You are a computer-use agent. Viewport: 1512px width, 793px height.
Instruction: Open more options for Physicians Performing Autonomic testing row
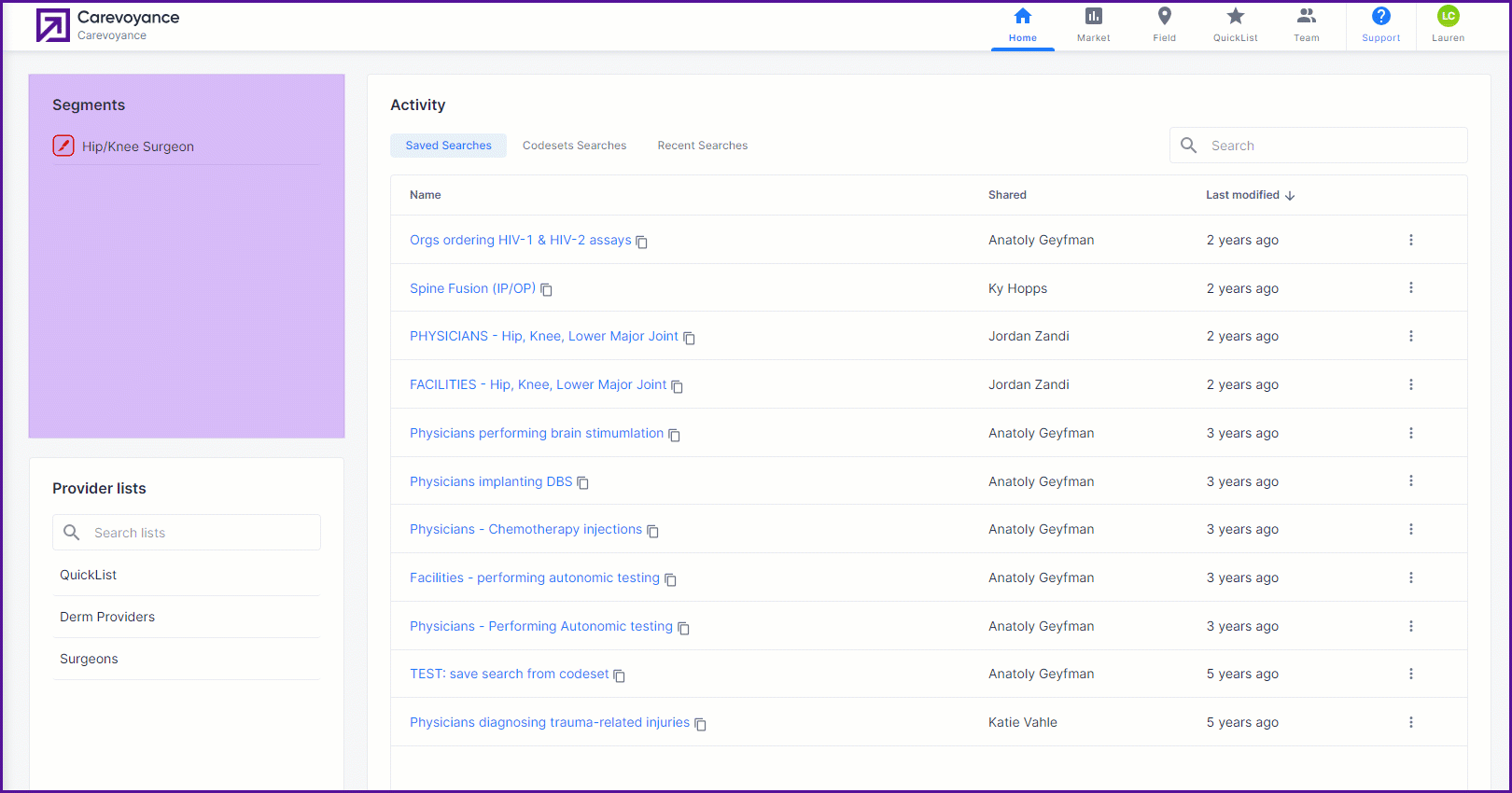pyautogui.click(x=1411, y=626)
